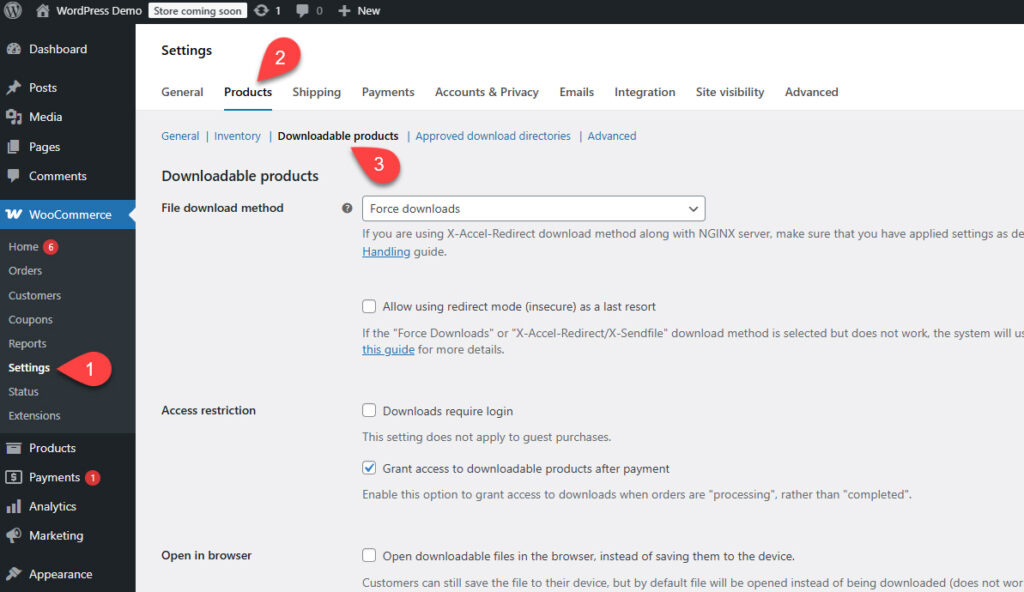This screenshot has height=592, width=1024.
Task: Follow the Handling guide link
Action: (x=386, y=252)
